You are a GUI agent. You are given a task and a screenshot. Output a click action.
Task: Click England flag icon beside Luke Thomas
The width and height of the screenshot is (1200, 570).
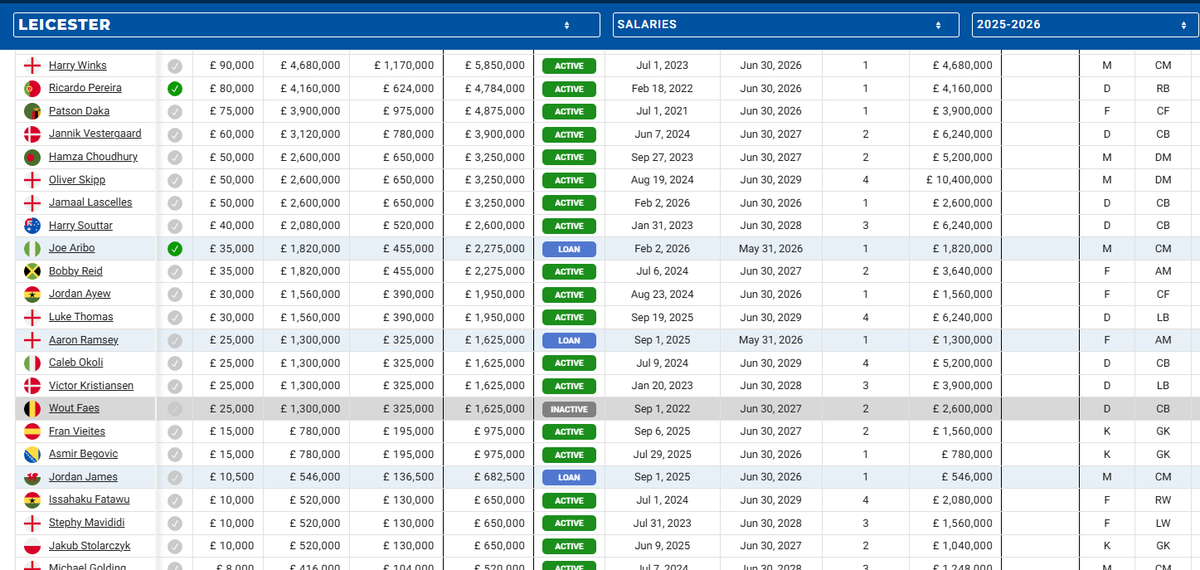click(32, 317)
